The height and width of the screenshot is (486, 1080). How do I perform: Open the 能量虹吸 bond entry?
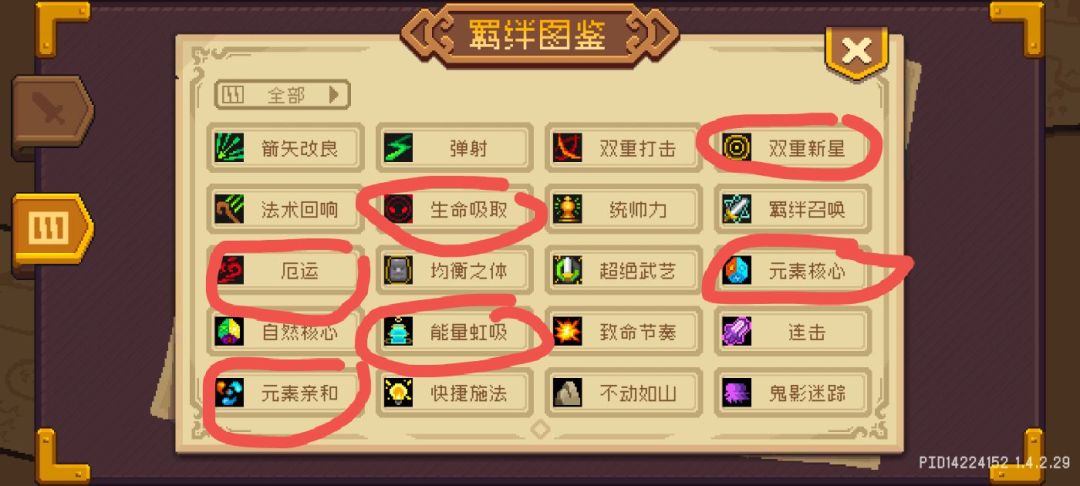click(x=455, y=332)
